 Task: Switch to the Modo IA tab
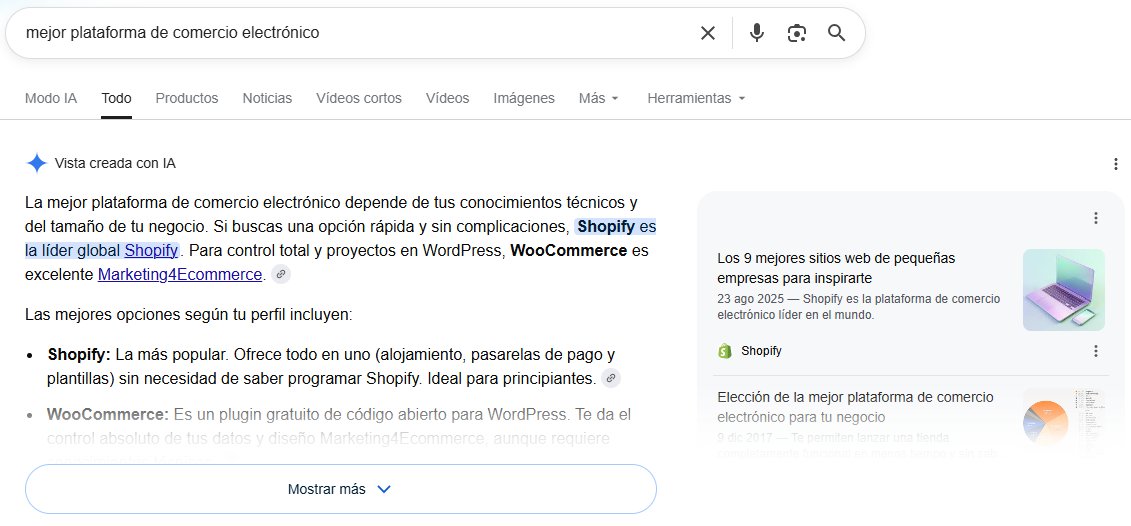50,98
